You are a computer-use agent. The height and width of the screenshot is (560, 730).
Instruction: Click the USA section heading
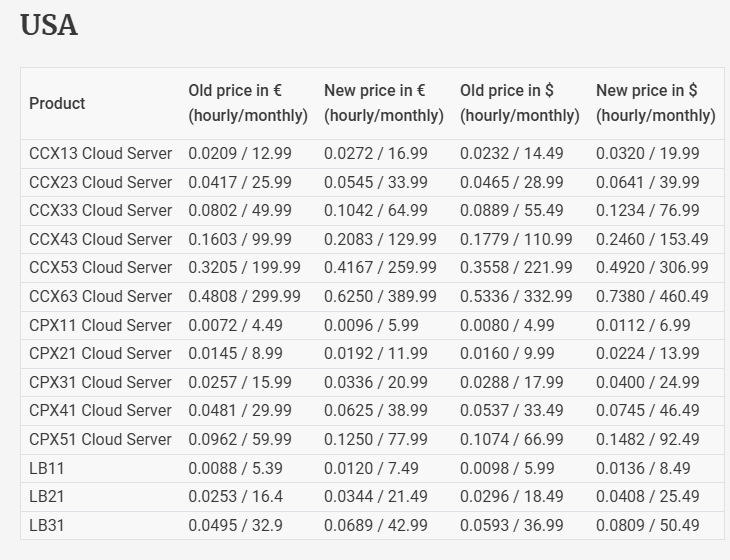49,25
